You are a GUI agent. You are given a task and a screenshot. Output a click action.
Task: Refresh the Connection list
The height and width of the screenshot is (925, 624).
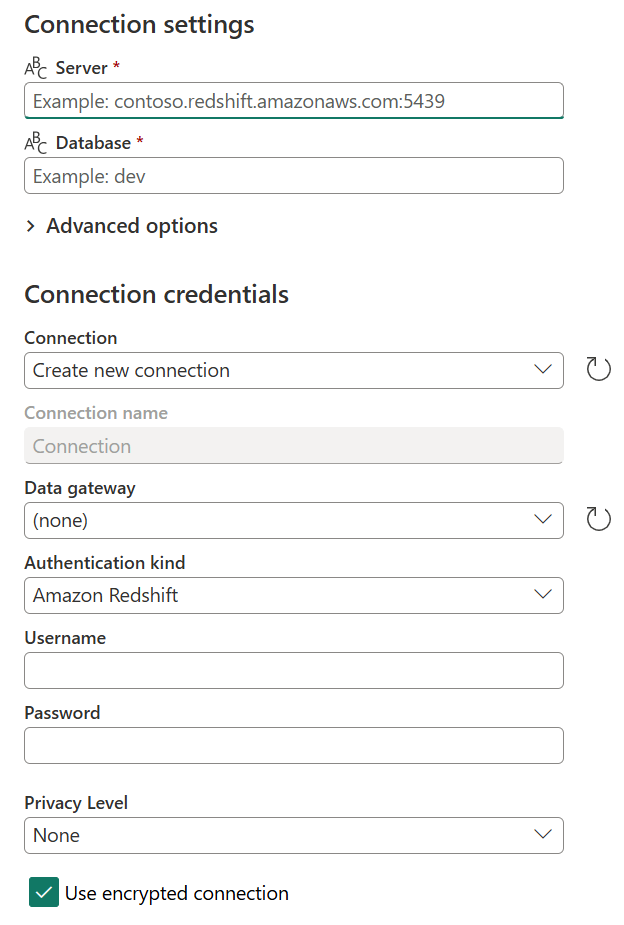point(598,369)
